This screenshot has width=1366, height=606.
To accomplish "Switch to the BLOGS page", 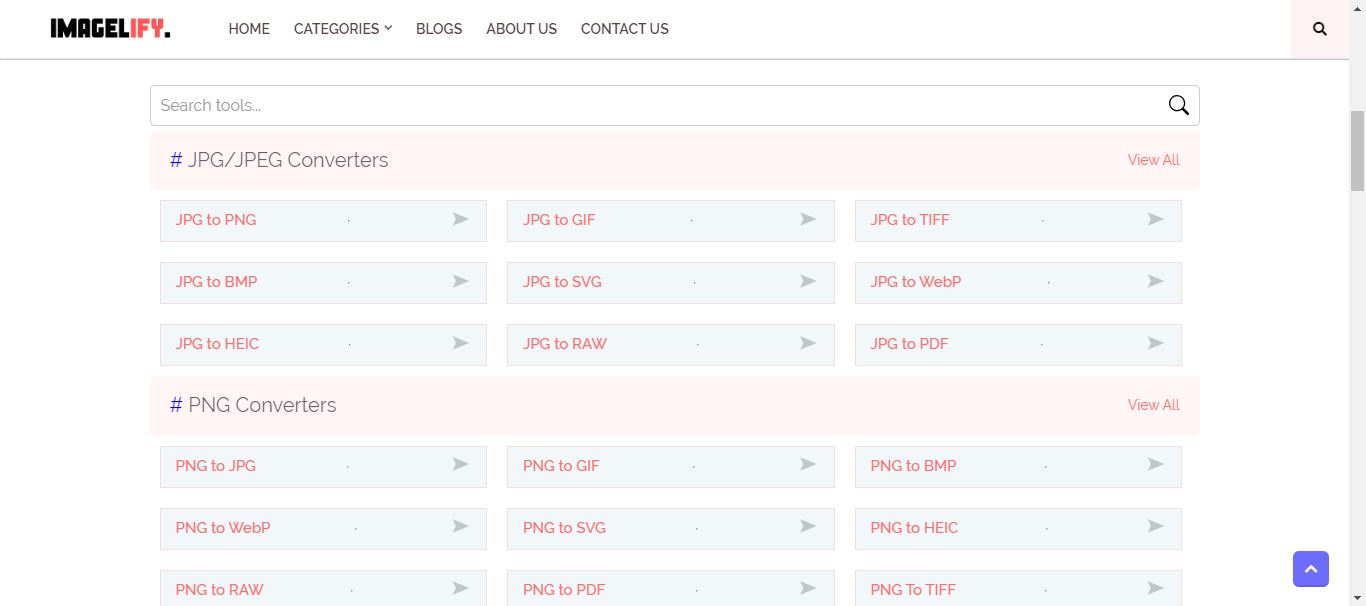I will tap(438, 28).
